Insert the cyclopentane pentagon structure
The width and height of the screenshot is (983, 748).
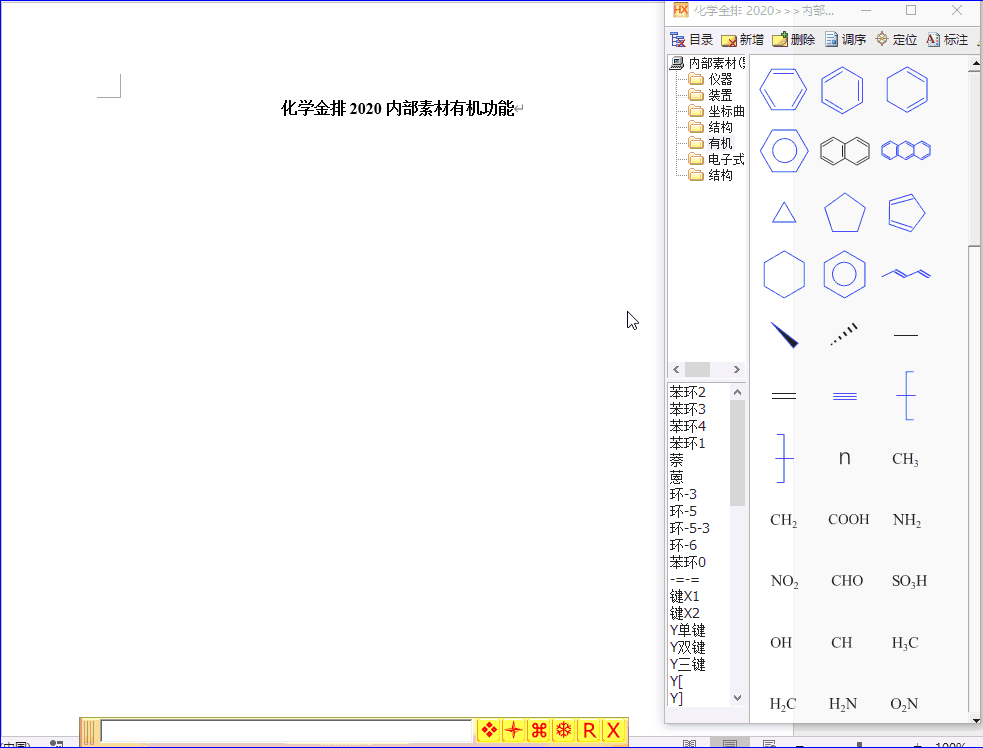pyautogui.click(x=844, y=213)
